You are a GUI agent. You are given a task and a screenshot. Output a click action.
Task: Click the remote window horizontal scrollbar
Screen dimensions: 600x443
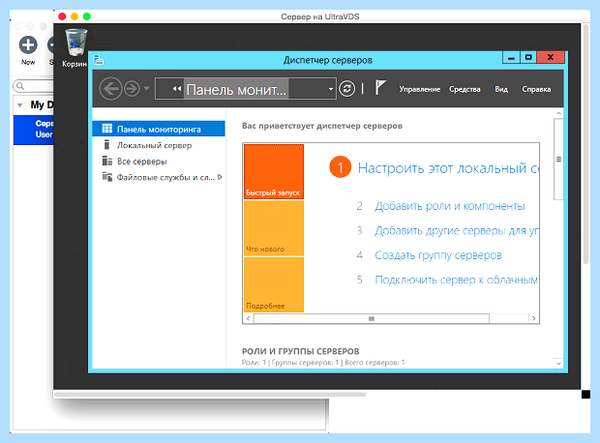210,394
